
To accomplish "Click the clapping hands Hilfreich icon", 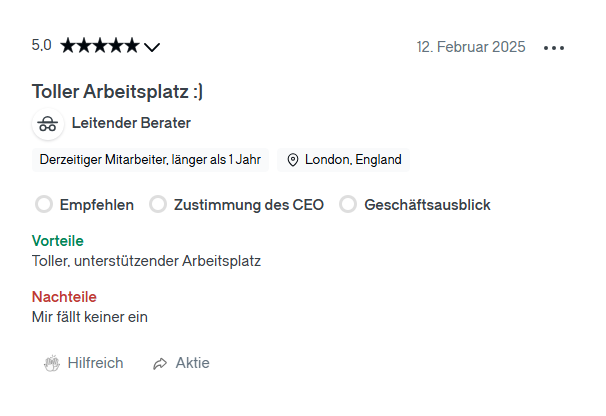I will [52, 363].
